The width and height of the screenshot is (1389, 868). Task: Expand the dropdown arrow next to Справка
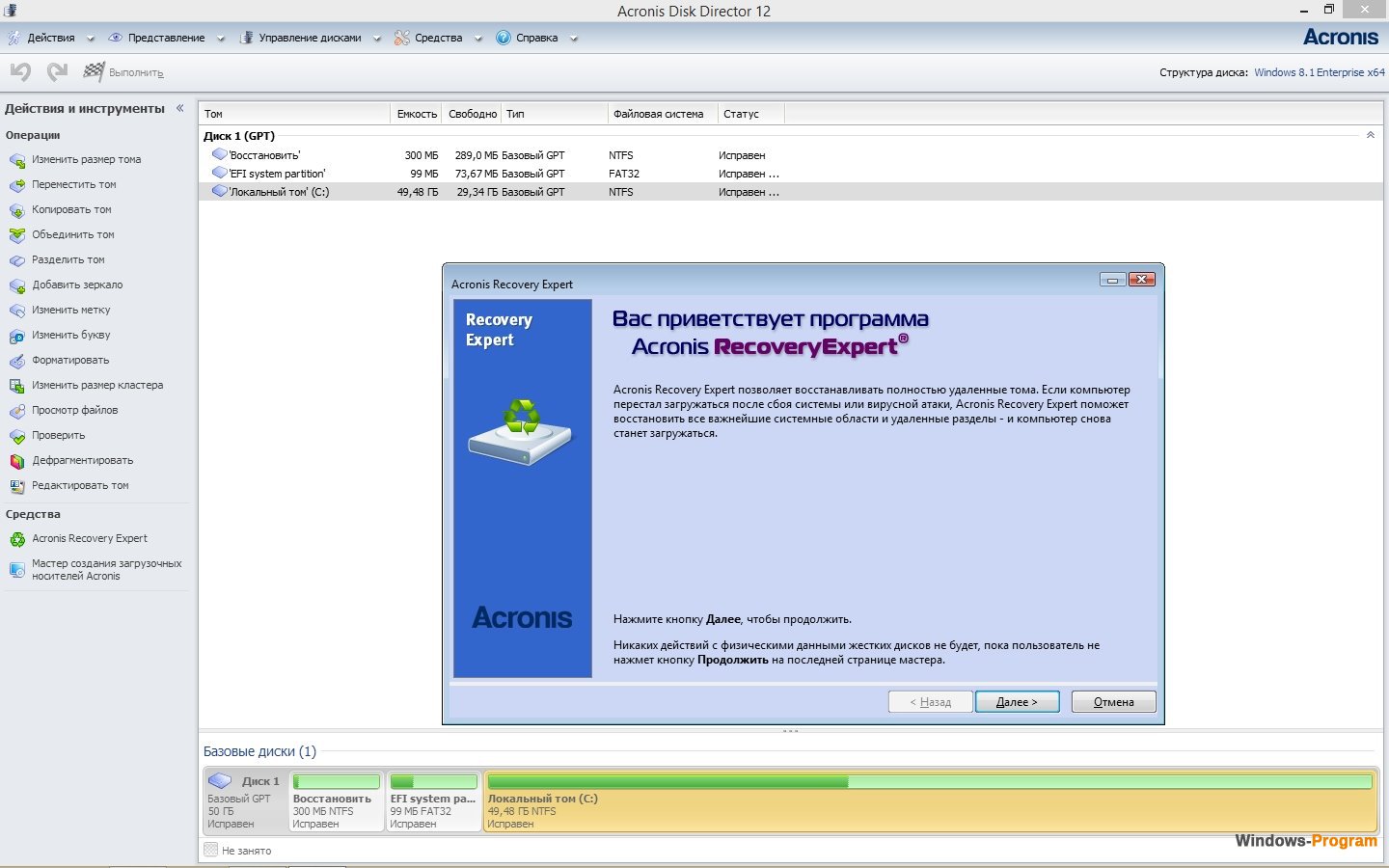point(574,39)
